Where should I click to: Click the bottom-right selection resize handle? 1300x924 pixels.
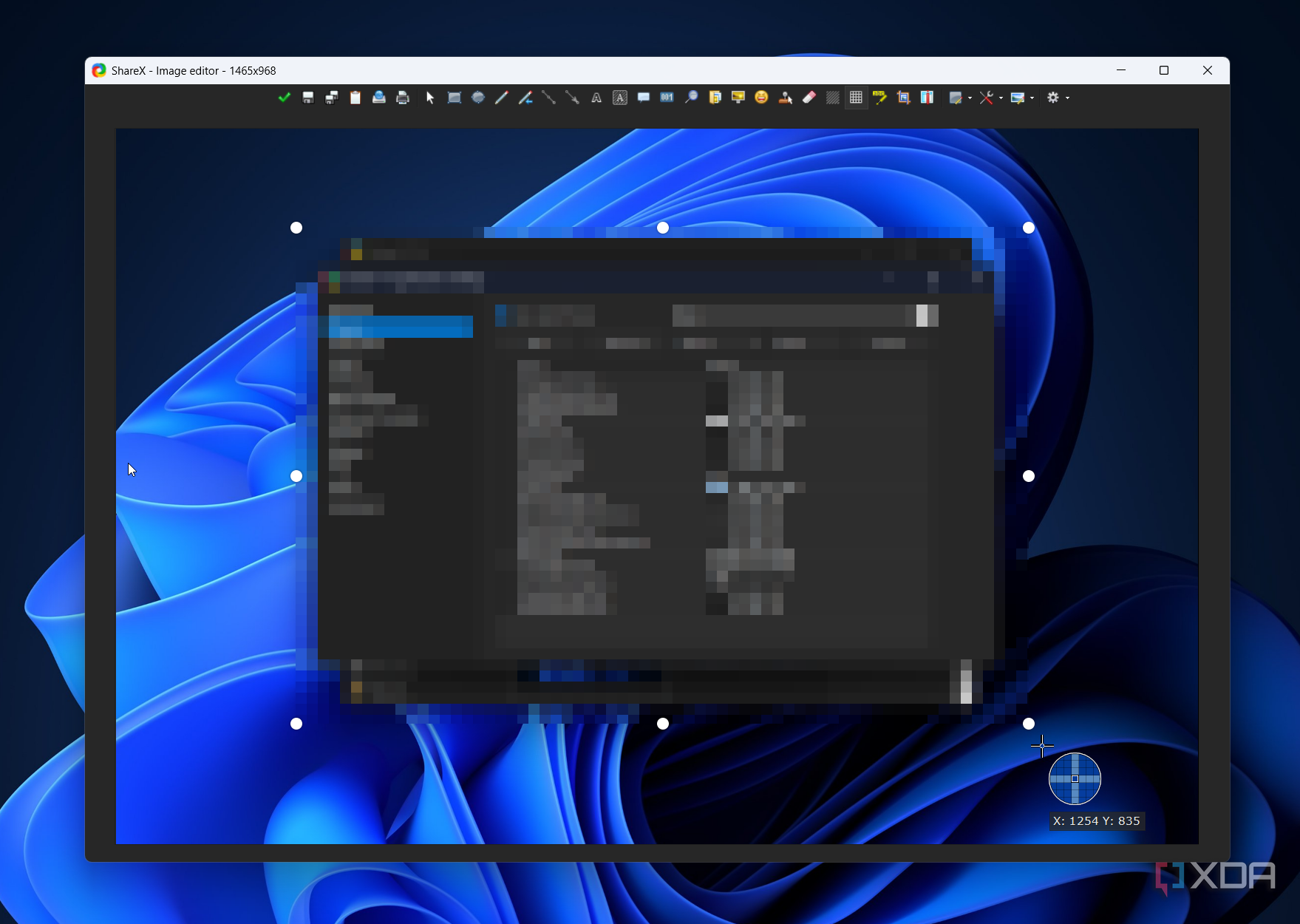pos(1029,724)
